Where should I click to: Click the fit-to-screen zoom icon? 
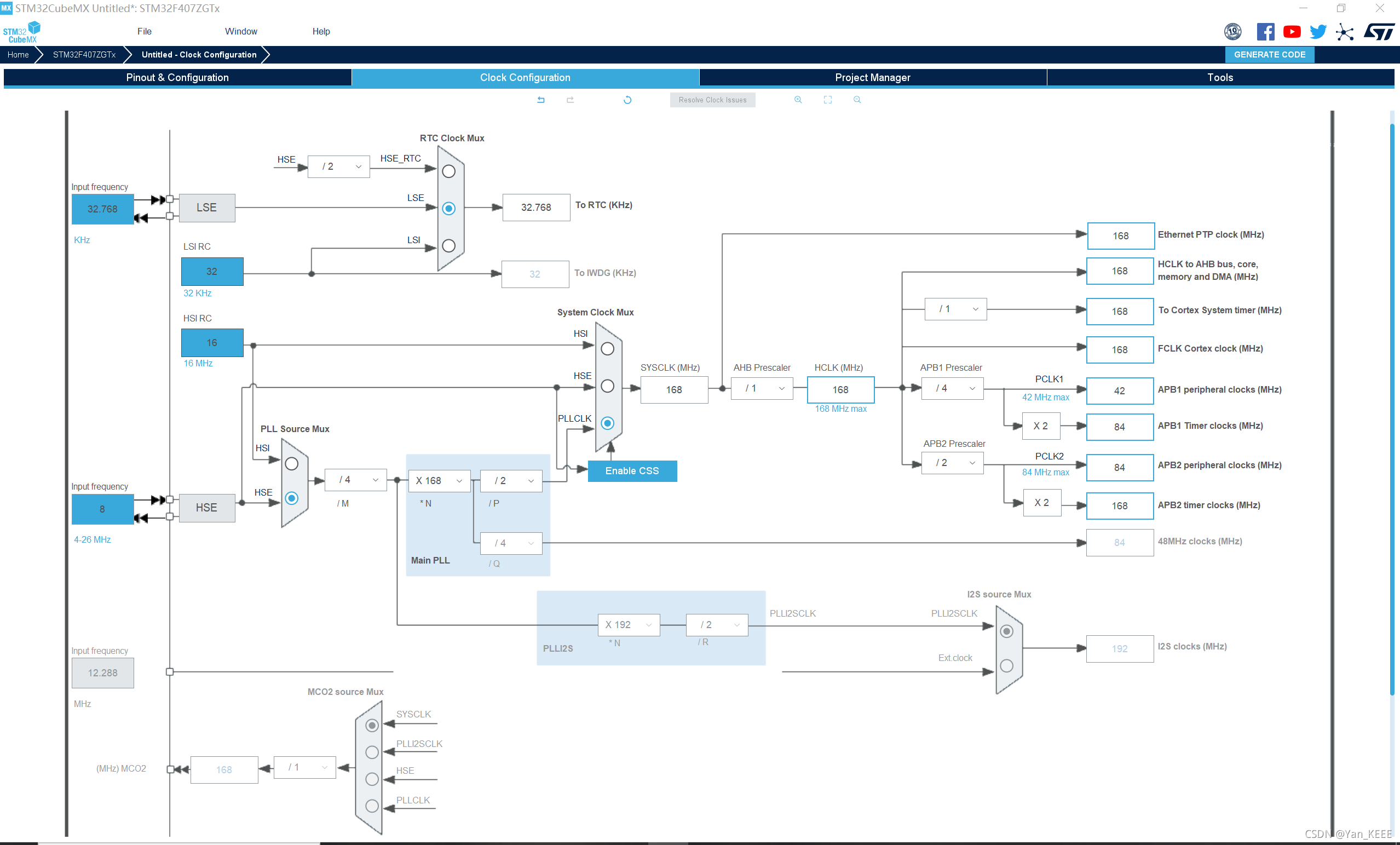point(827,100)
